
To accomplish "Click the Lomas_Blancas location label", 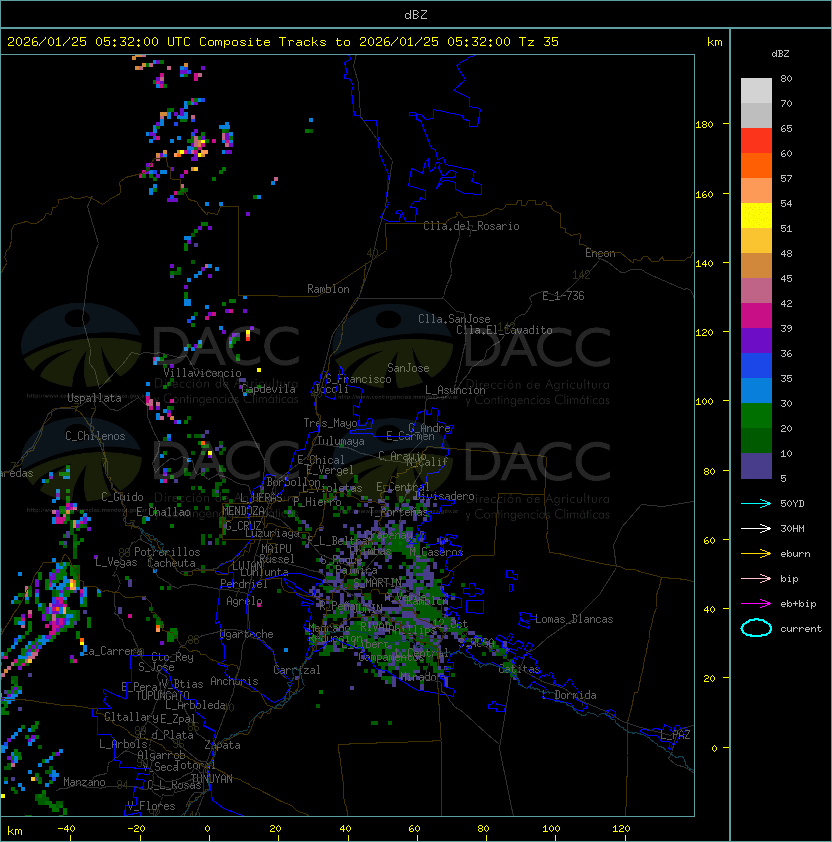I will [x=574, y=619].
